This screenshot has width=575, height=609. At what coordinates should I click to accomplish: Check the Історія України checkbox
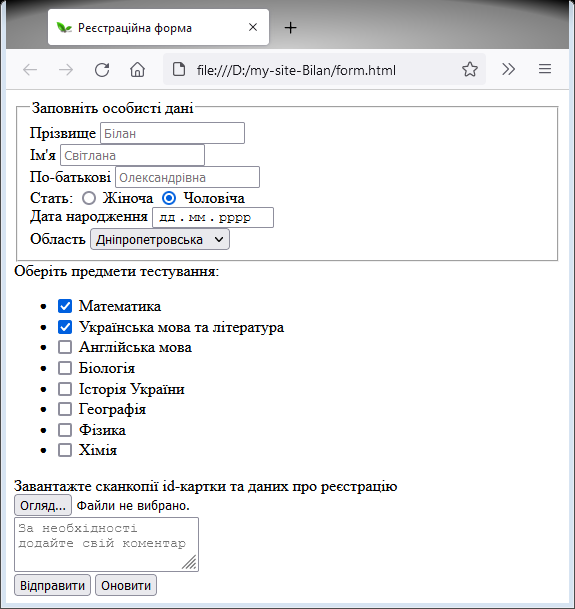point(65,389)
